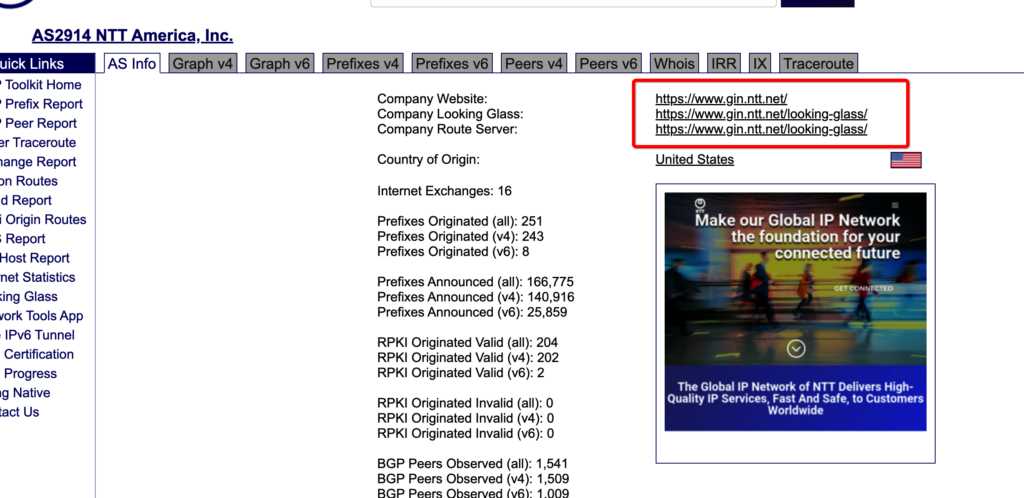The width and height of the screenshot is (1024, 498).
Task: Open the Company Looking Glass URL
Action: click(761, 114)
